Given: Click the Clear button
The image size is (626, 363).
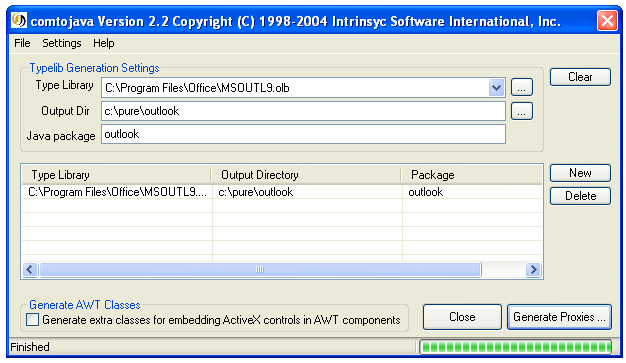Looking at the screenshot, I should [x=580, y=77].
